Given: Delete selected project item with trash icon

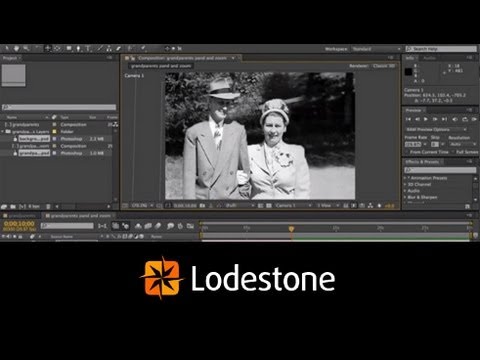Looking at the screenshot, I should click(x=48, y=207).
